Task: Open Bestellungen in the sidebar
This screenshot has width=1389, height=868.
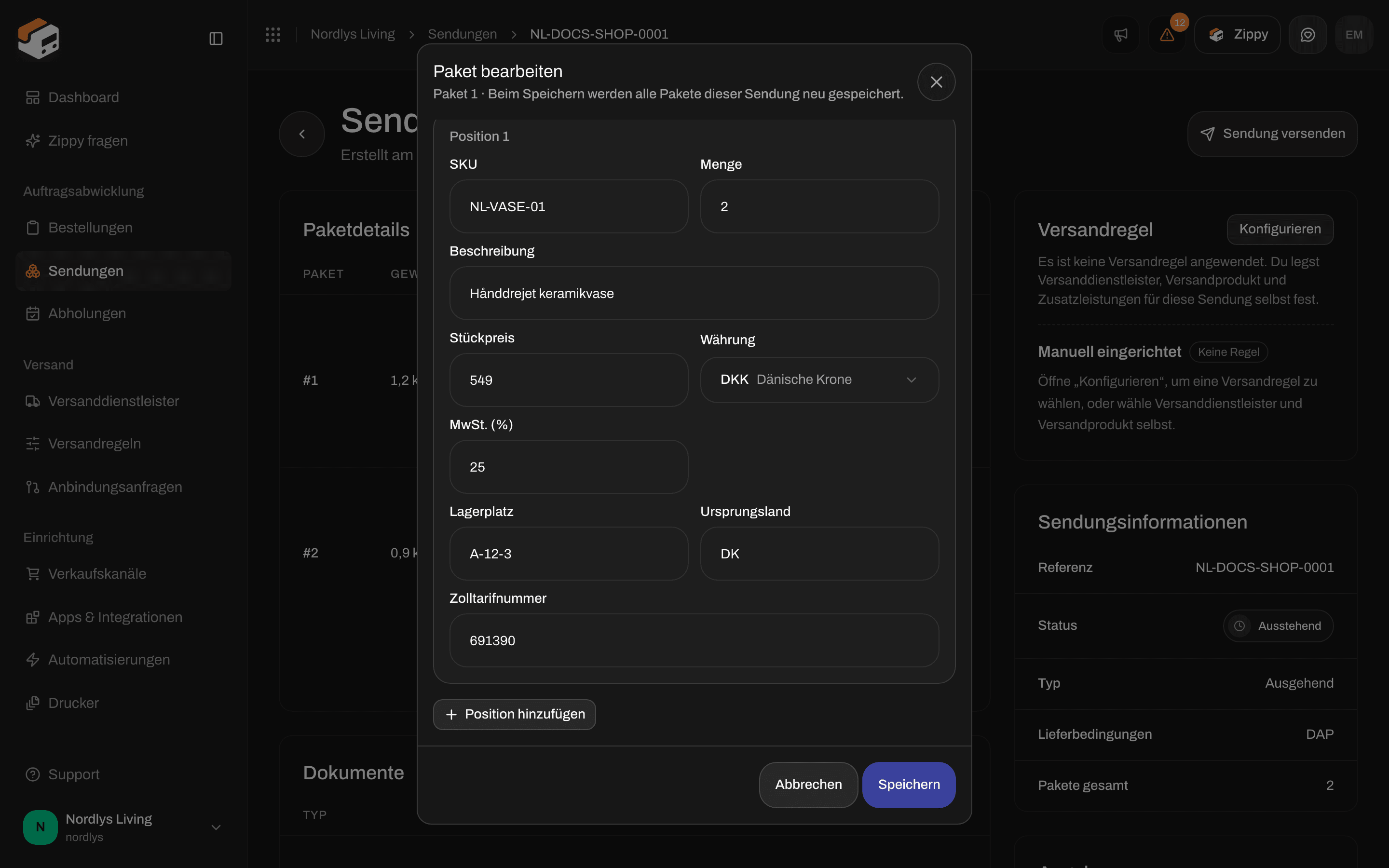Action: pos(123,227)
